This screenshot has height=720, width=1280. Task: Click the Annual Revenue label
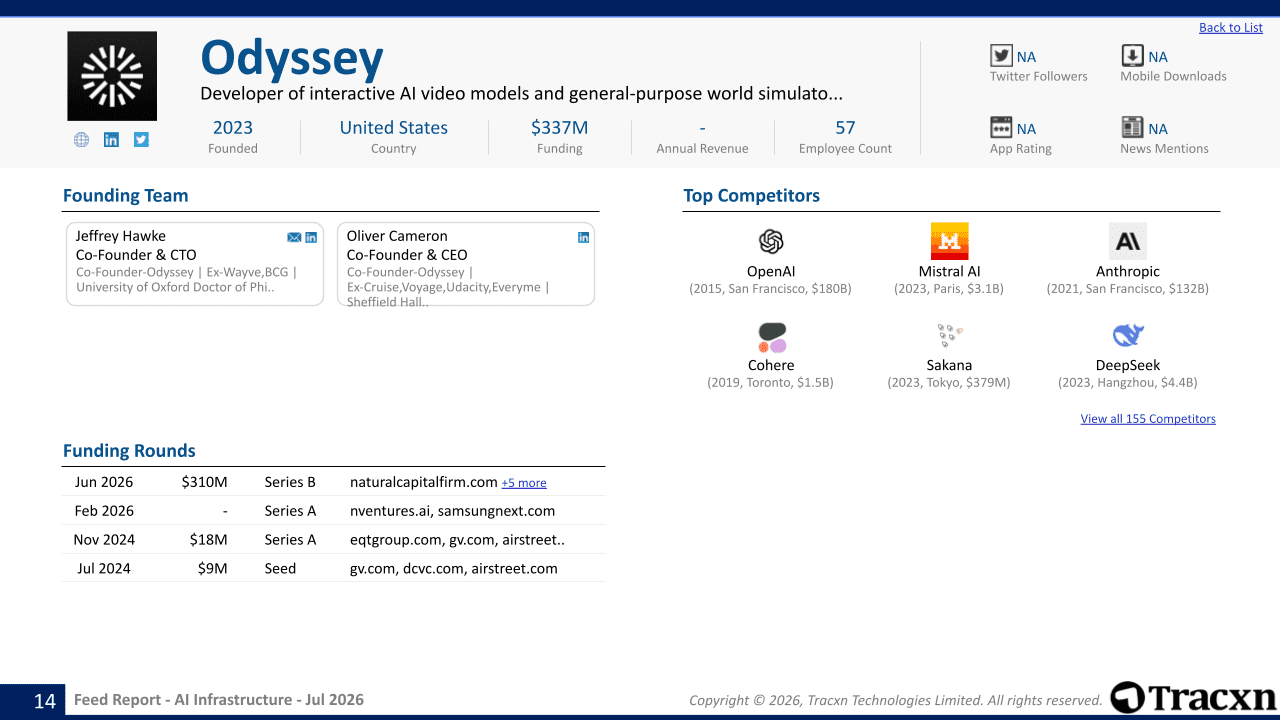(x=702, y=149)
